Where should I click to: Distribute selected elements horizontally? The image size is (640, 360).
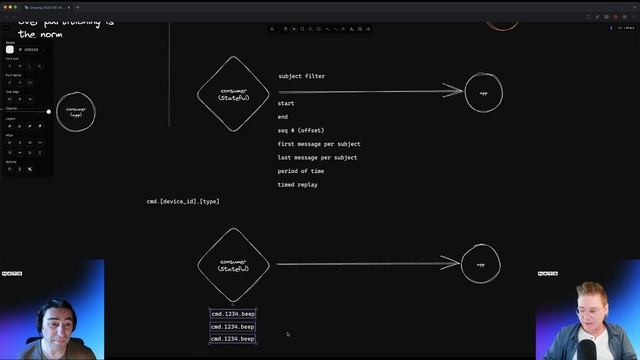pyautogui.click(x=40, y=142)
